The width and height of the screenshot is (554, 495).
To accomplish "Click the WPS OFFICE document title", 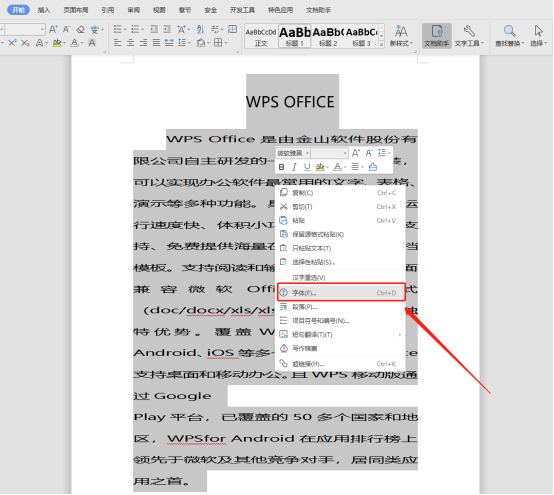I will (290, 102).
